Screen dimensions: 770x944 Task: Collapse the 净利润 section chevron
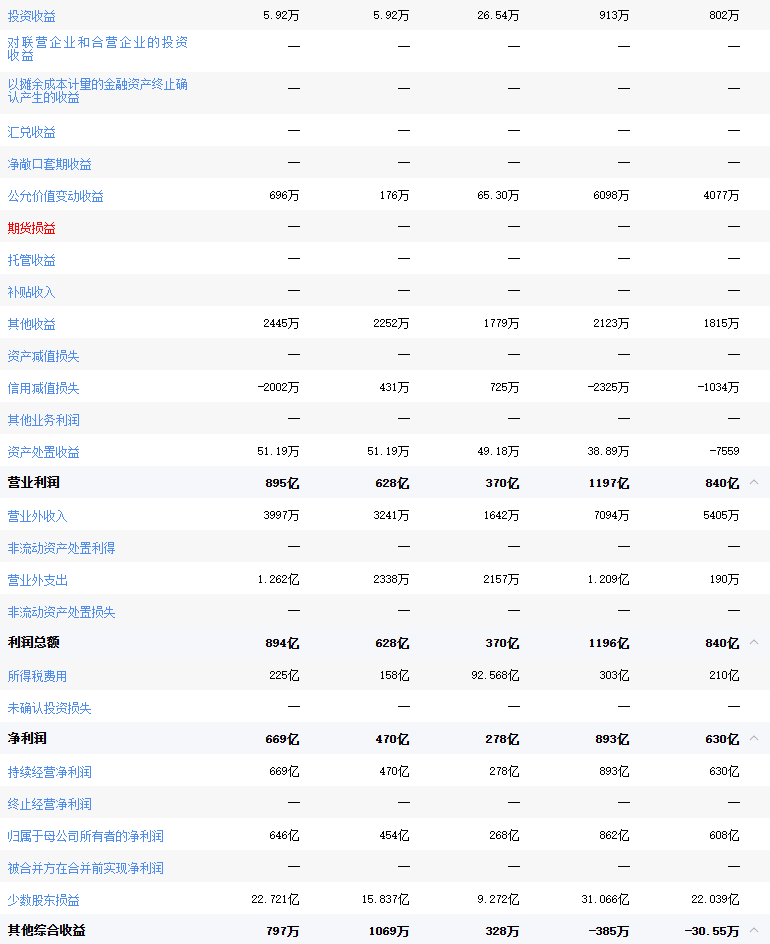[x=754, y=739]
